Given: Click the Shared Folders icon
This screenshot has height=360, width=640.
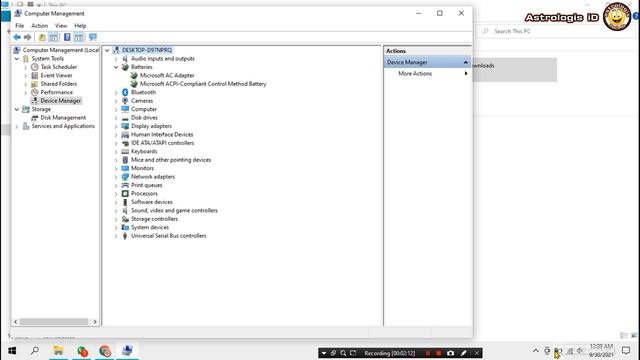Looking at the screenshot, I should click(35, 84).
